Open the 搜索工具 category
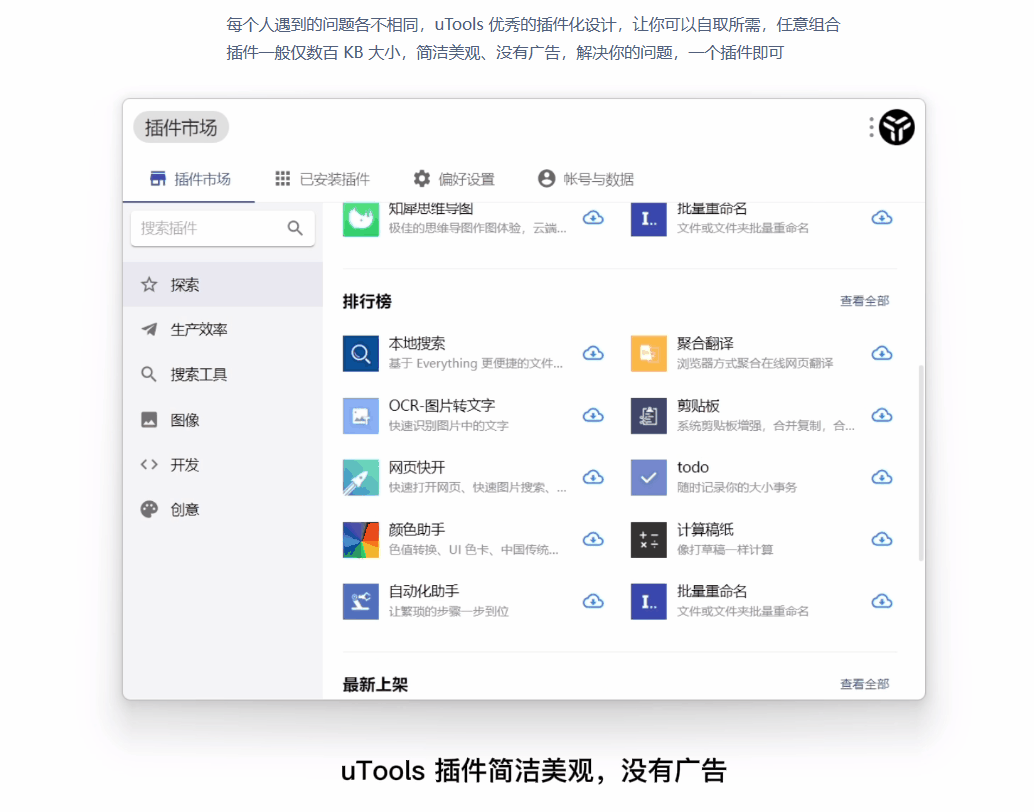The image size is (1034, 812). [223, 375]
